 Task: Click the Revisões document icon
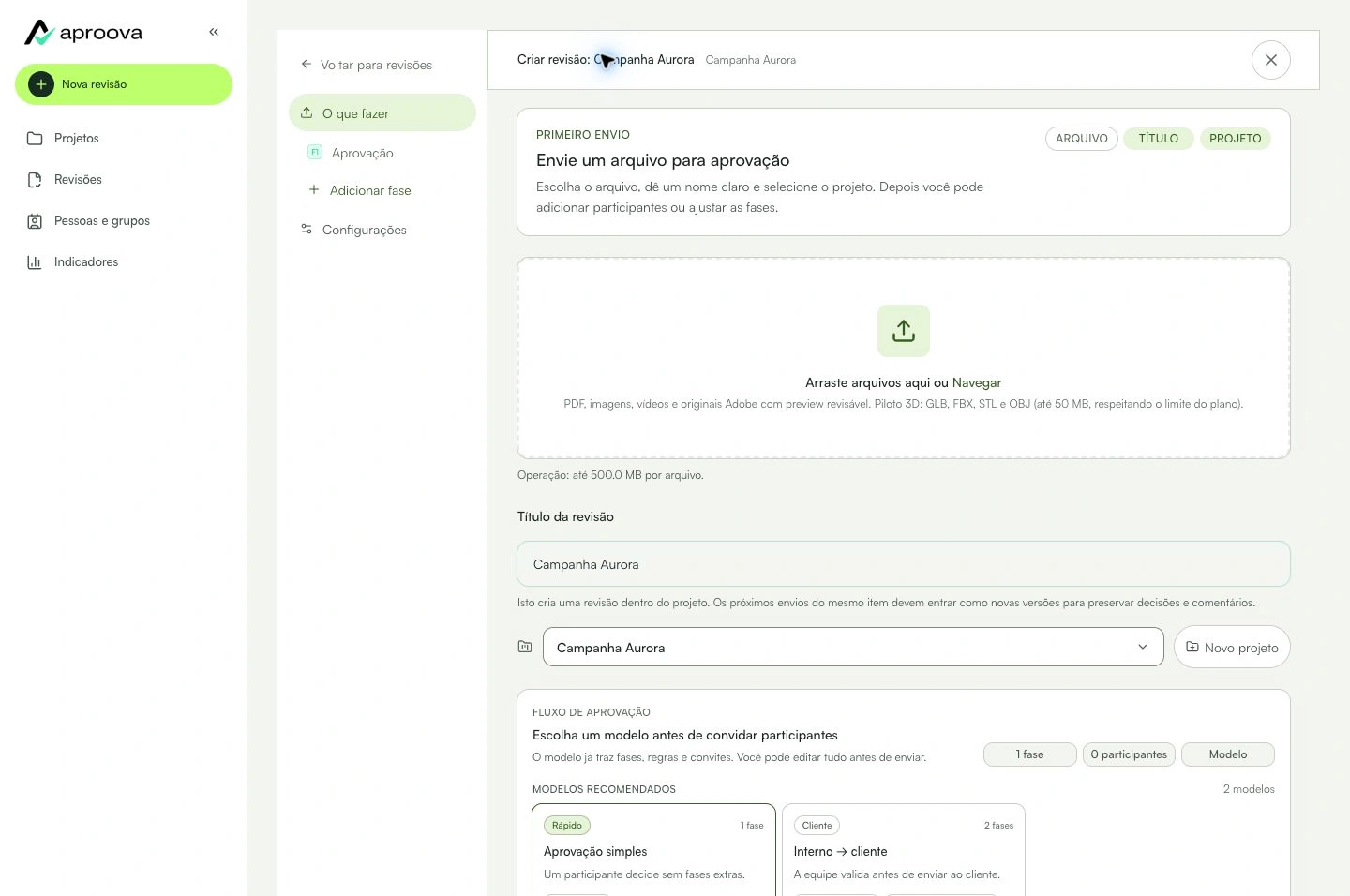(x=35, y=180)
